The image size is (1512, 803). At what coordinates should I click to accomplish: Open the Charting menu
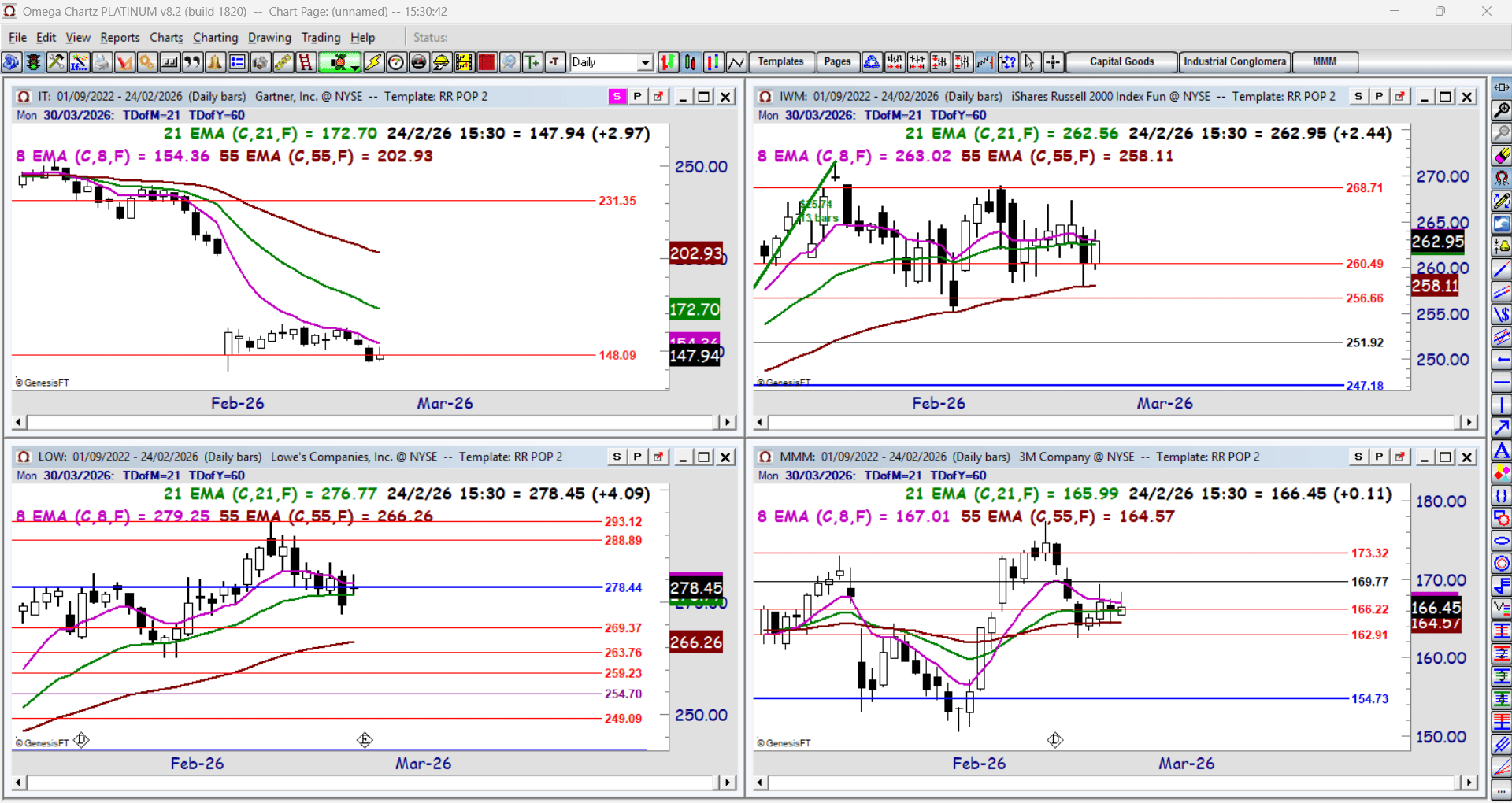[215, 38]
